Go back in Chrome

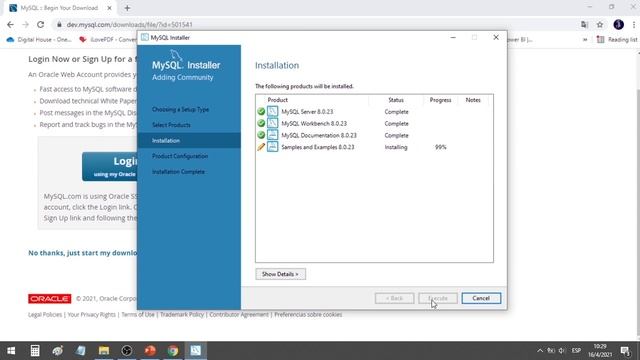tap(10, 24)
